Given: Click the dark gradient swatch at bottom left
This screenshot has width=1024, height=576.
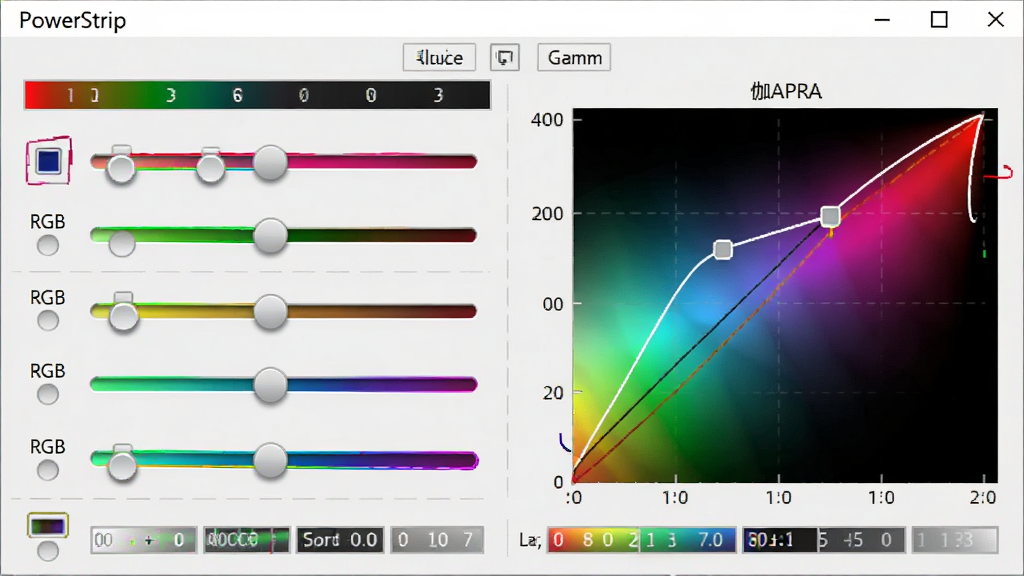Looking at the screenshot, I should tap(48, 526).
